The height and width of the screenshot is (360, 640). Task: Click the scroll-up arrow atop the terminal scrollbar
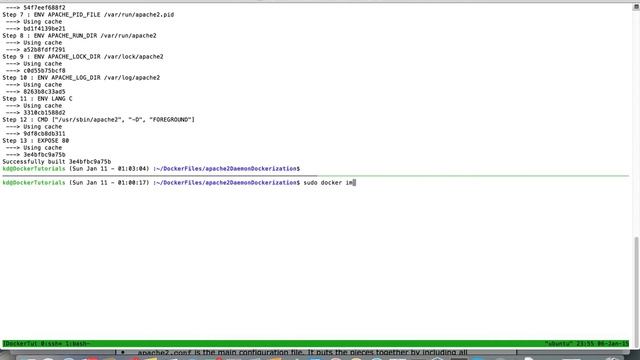coord(636,7)
